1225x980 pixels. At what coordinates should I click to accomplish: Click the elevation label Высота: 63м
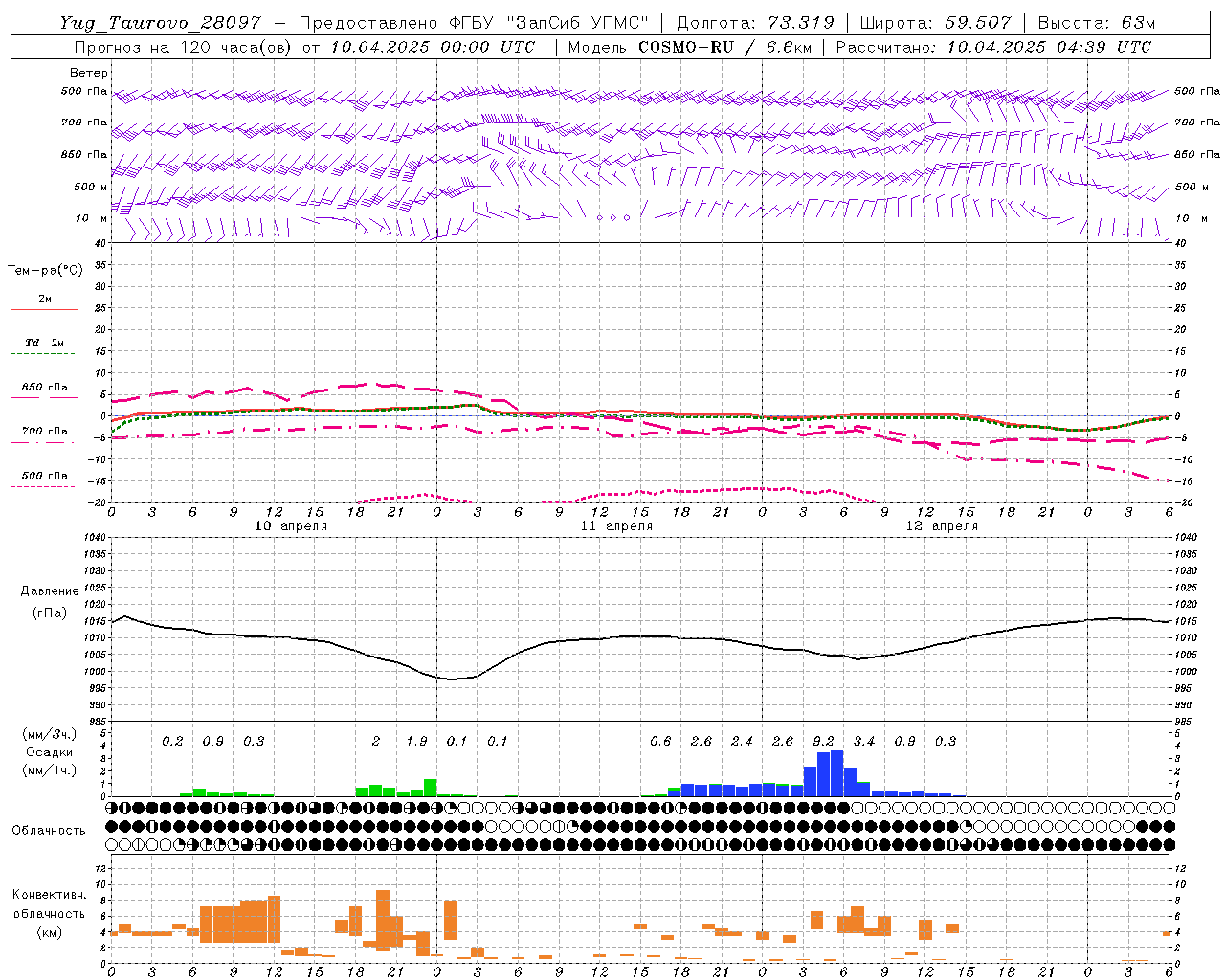click(x=1096, y=23)
